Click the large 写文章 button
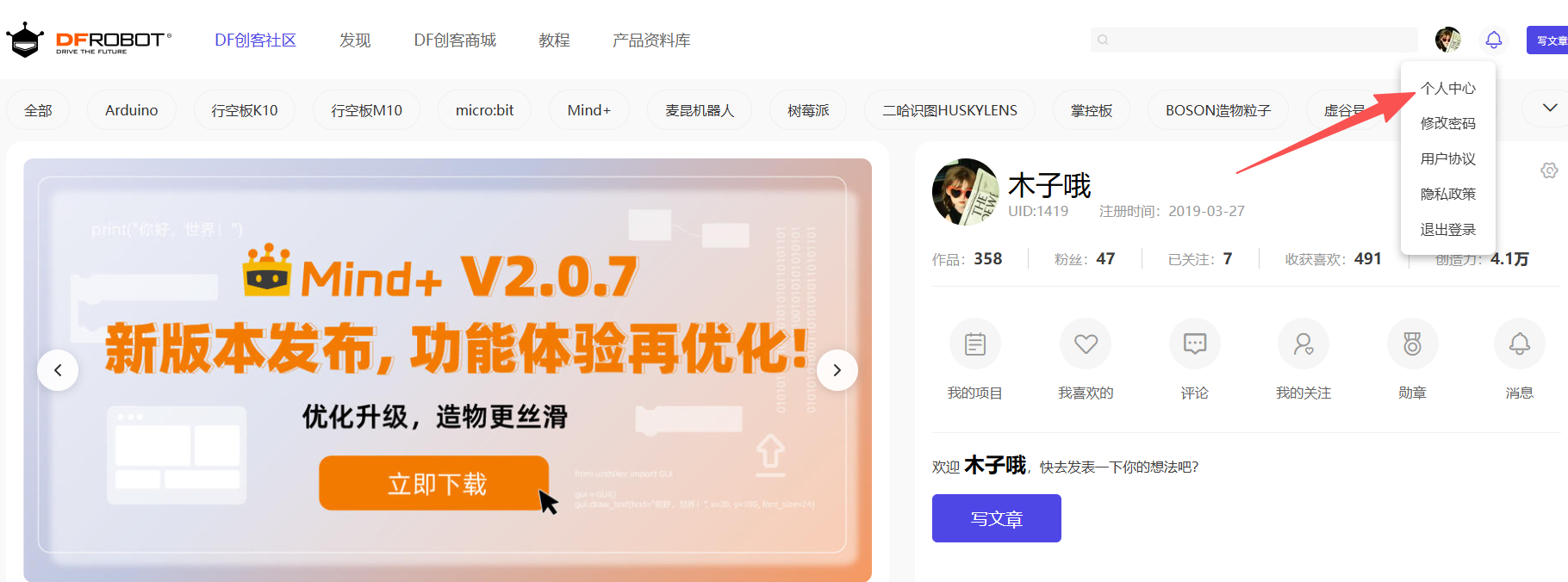Viewport: 1568px width, 582px height. tap(997, 518)
